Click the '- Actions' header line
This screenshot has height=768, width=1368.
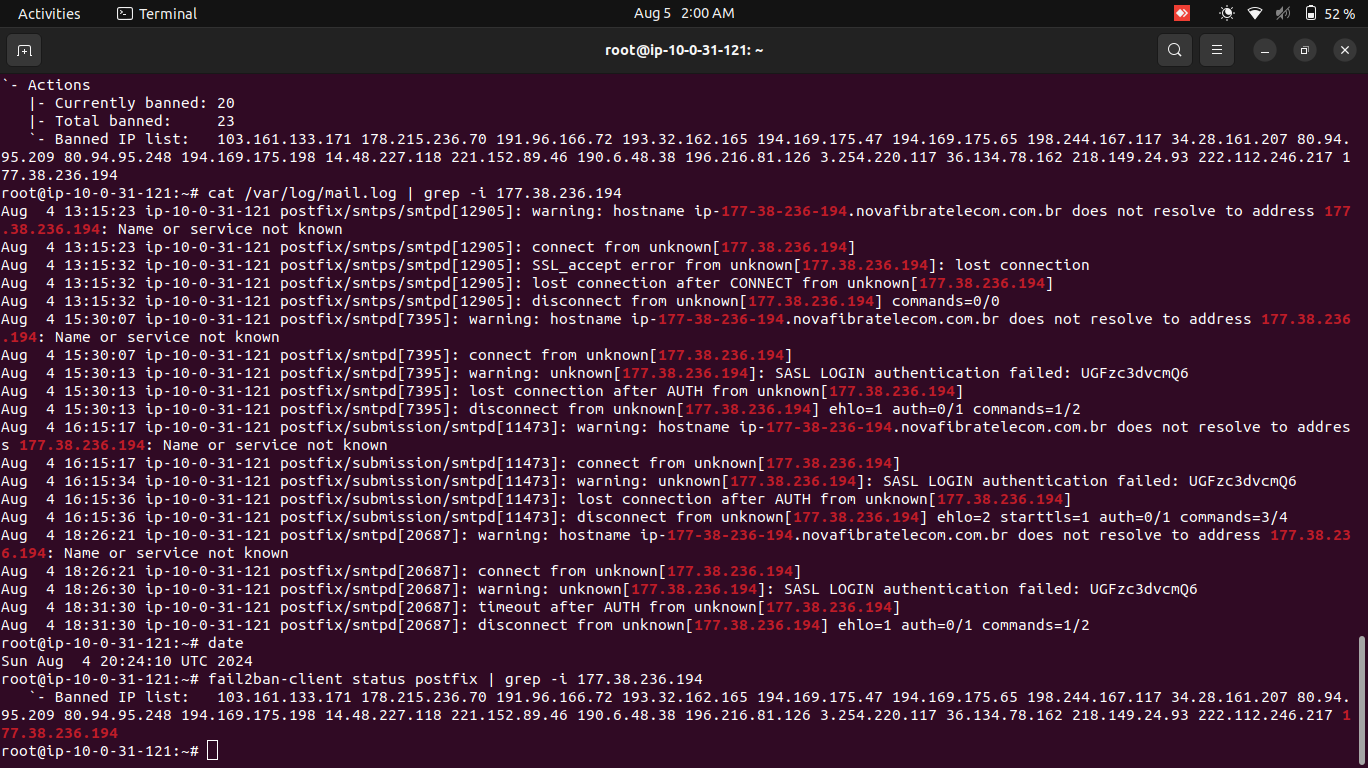[46, 85]
